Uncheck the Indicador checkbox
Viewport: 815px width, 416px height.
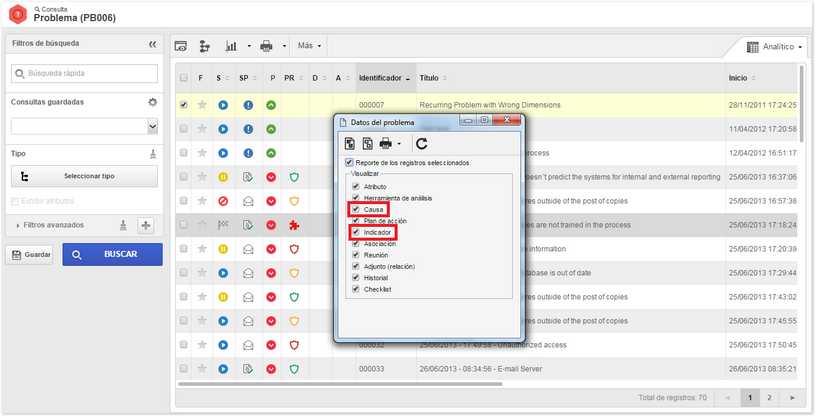pos(356,232)
